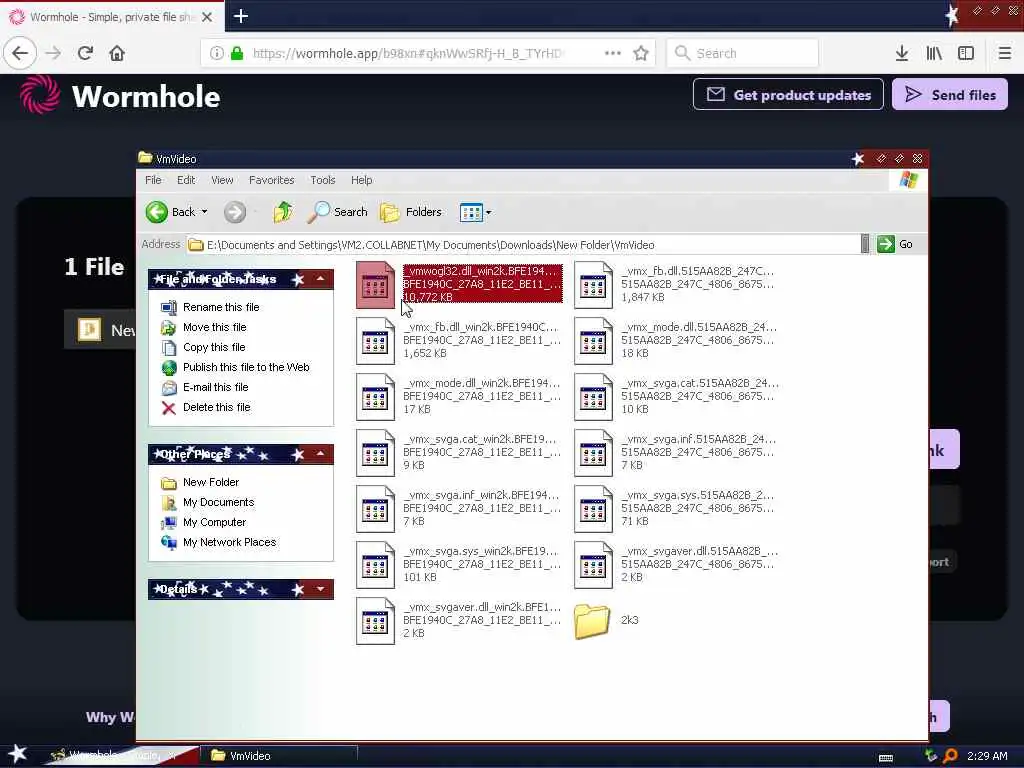Screen dimensions: 1024x768
Task: Click the Wormhole logo
Action: (120, 95)
